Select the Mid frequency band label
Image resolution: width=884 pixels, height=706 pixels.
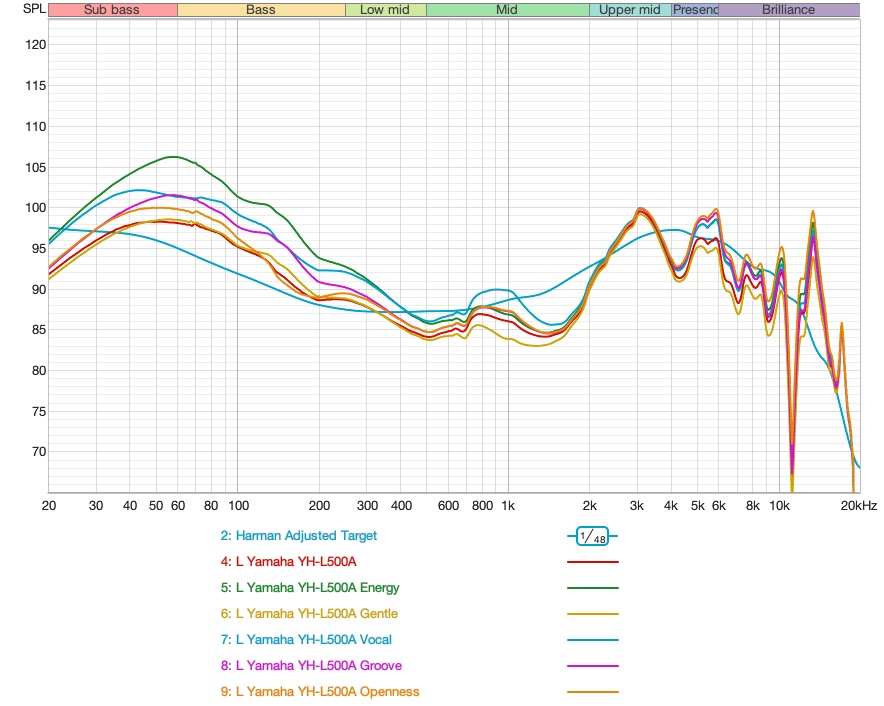507,10
